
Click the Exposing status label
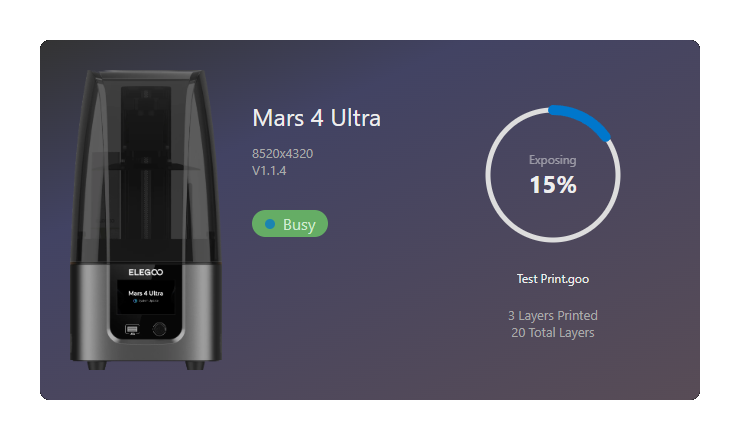point(553,160)
